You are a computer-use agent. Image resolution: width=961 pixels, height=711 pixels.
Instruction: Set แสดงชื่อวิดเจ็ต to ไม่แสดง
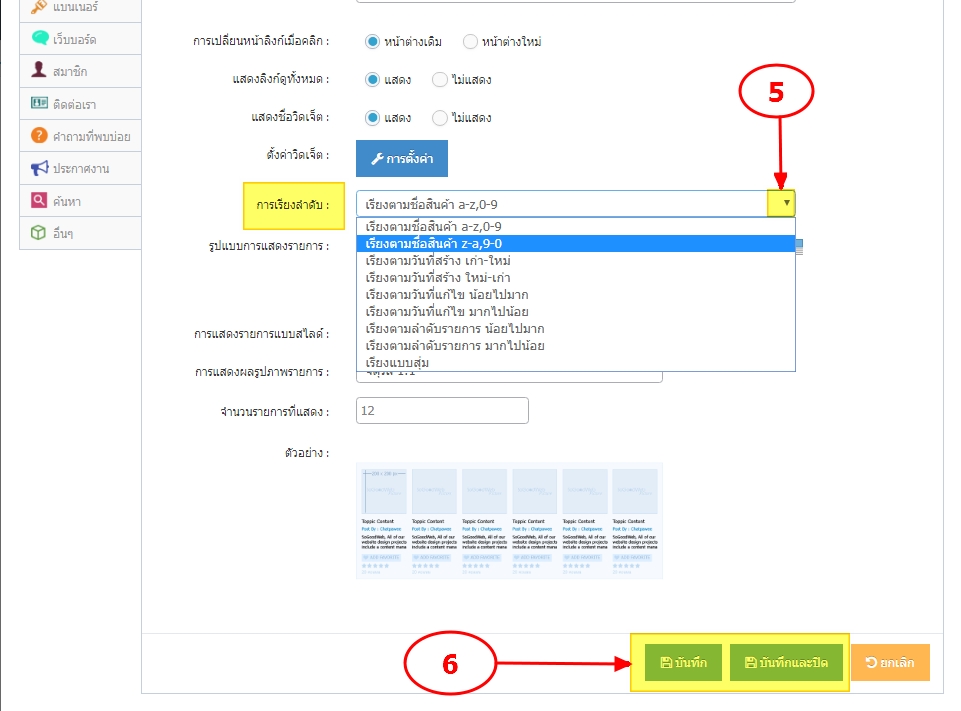[x=439, y=118]
